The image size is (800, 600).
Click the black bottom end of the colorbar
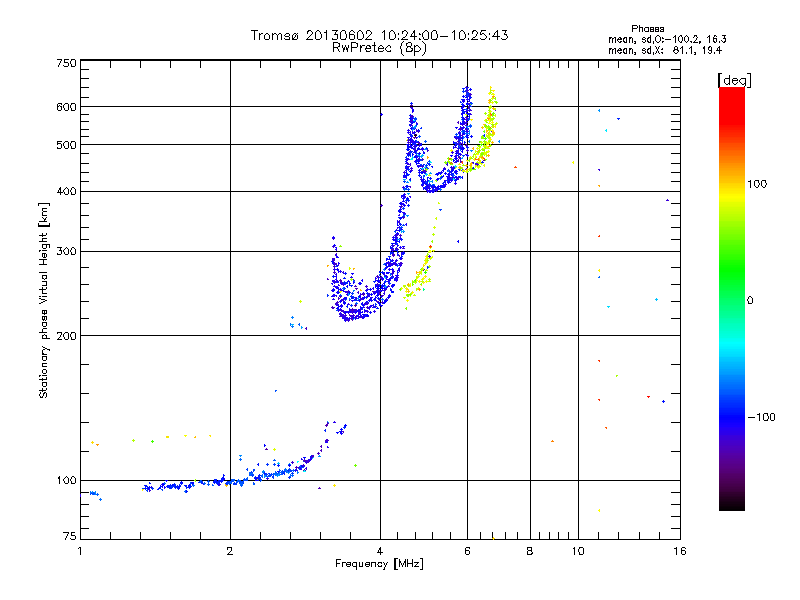732,503
